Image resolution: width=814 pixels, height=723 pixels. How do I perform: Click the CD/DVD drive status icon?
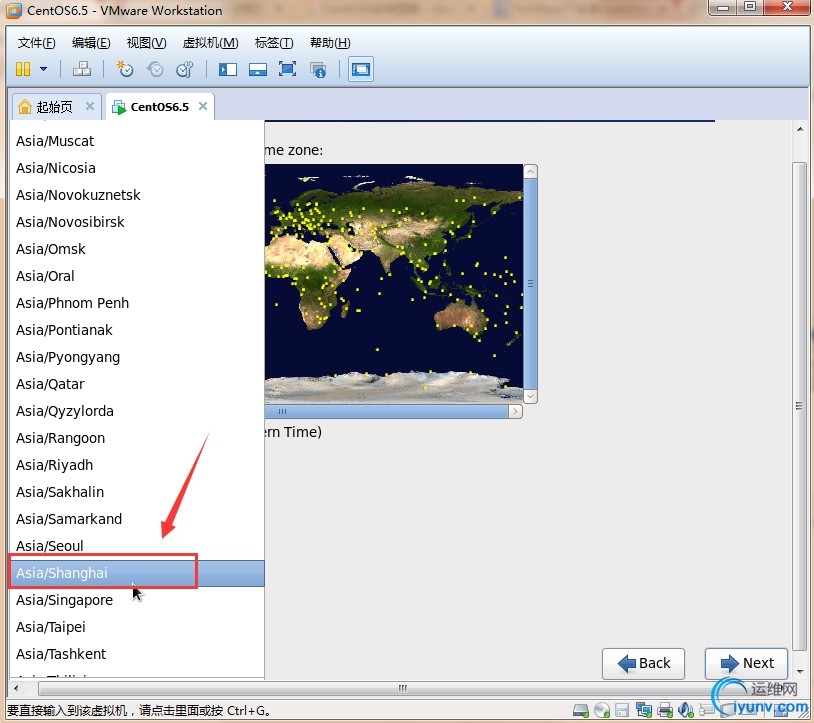602,709
